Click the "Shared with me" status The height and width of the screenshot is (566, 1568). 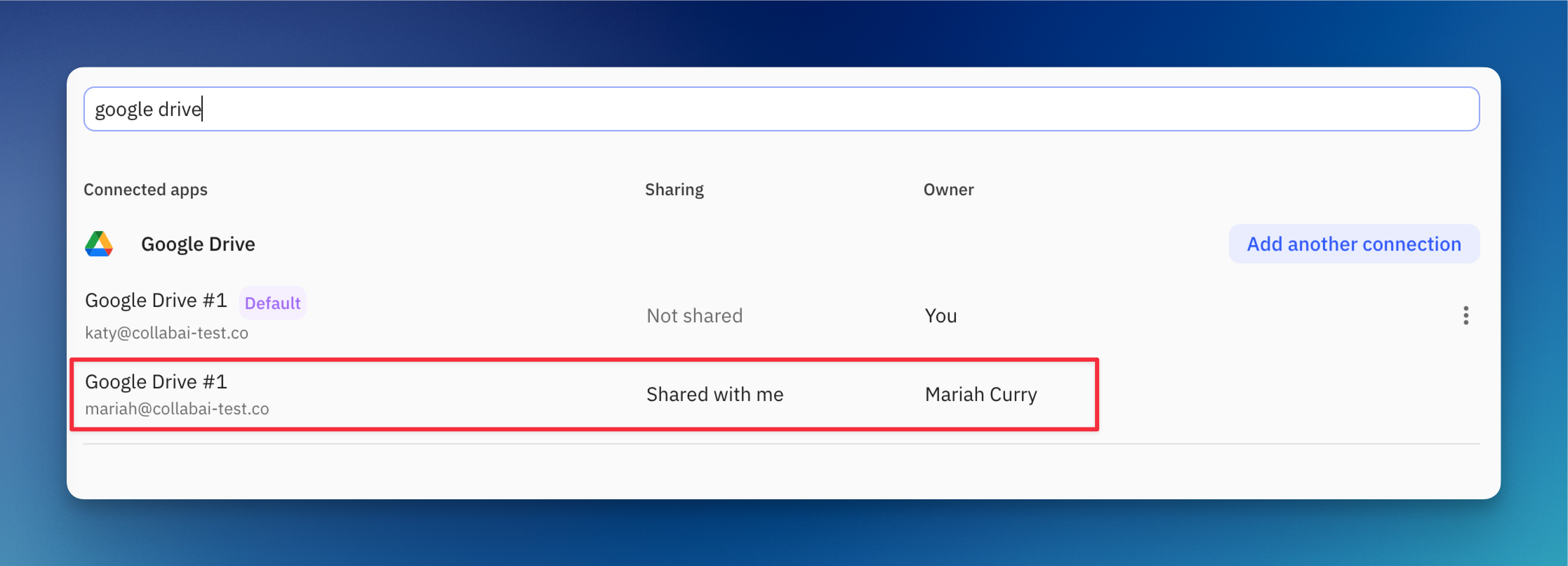715,395
